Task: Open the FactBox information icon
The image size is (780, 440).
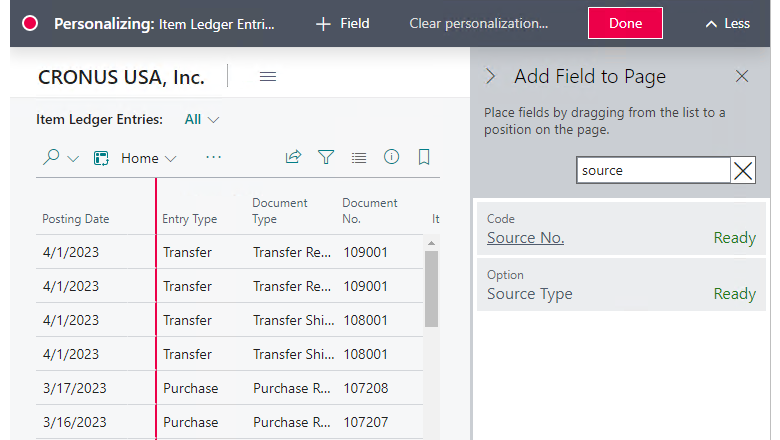Action: coord(391,157)
